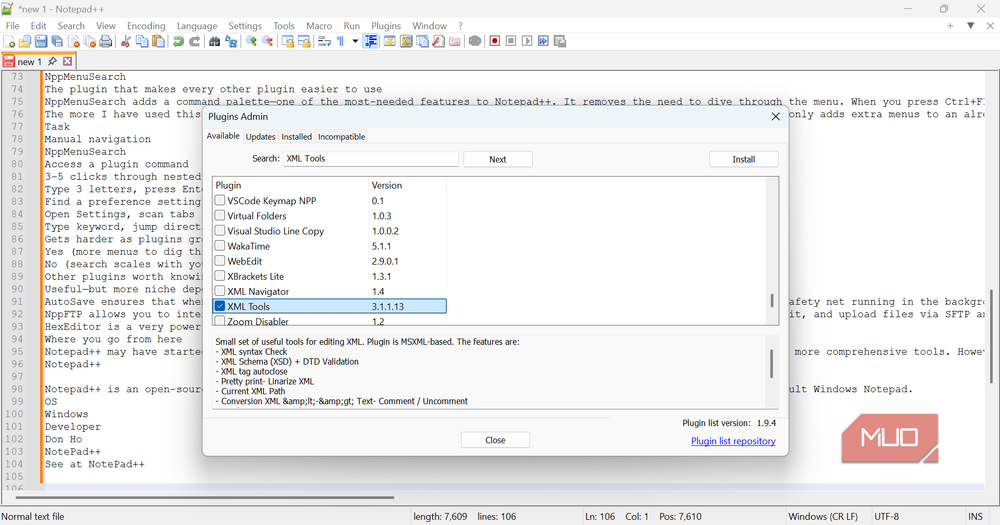Click the Find and Replace icon
Screen dimensions: 1000x525
click(x=231, y=41)
